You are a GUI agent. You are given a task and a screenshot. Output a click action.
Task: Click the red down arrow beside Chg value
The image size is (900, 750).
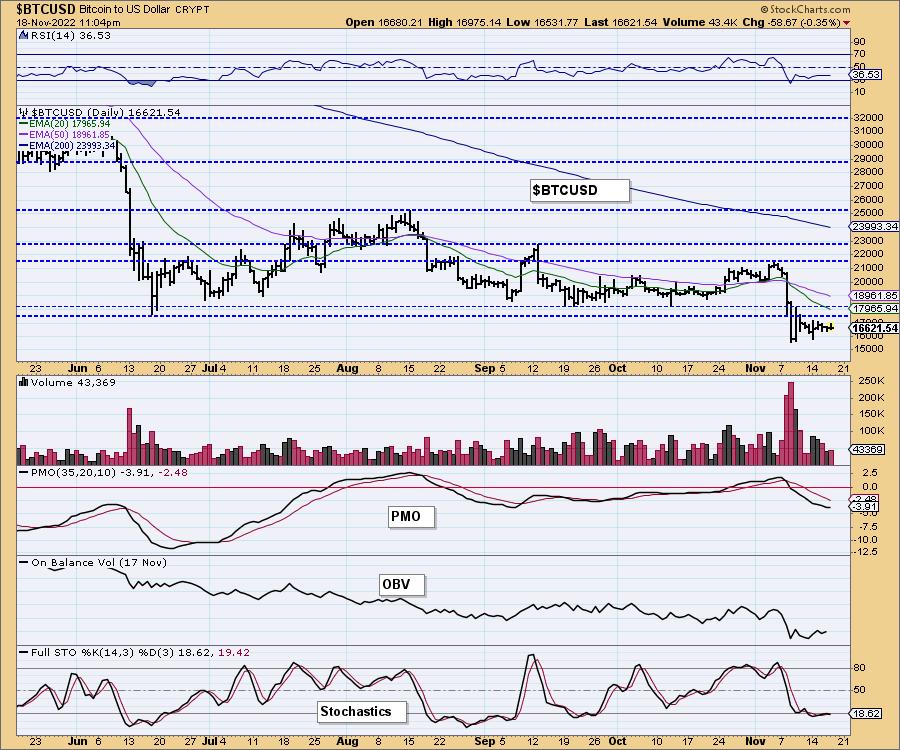pyautogui.click(x=847, y=23)
